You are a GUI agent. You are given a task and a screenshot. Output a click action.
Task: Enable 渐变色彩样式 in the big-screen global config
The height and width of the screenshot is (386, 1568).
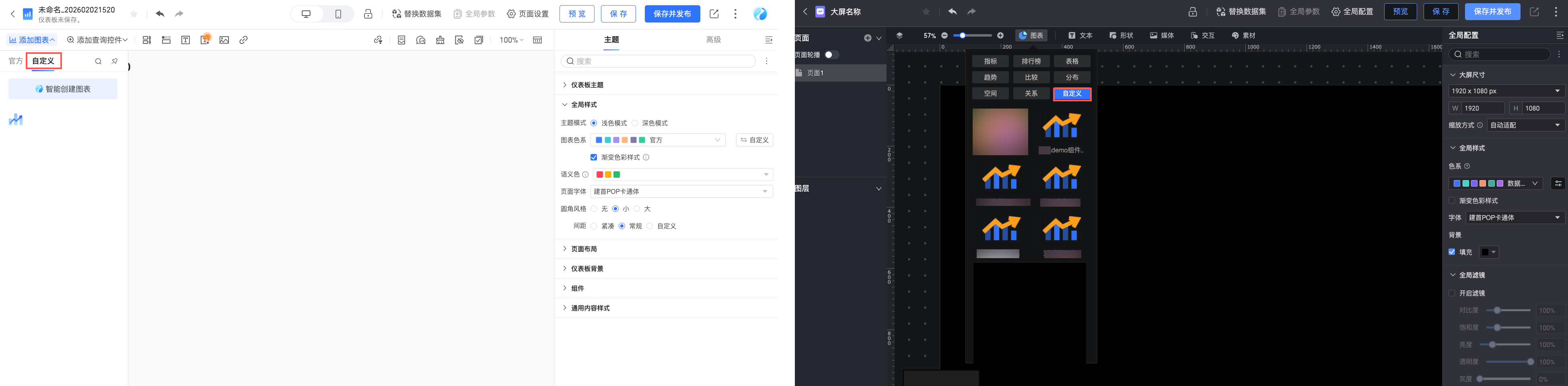point(1452,200)
